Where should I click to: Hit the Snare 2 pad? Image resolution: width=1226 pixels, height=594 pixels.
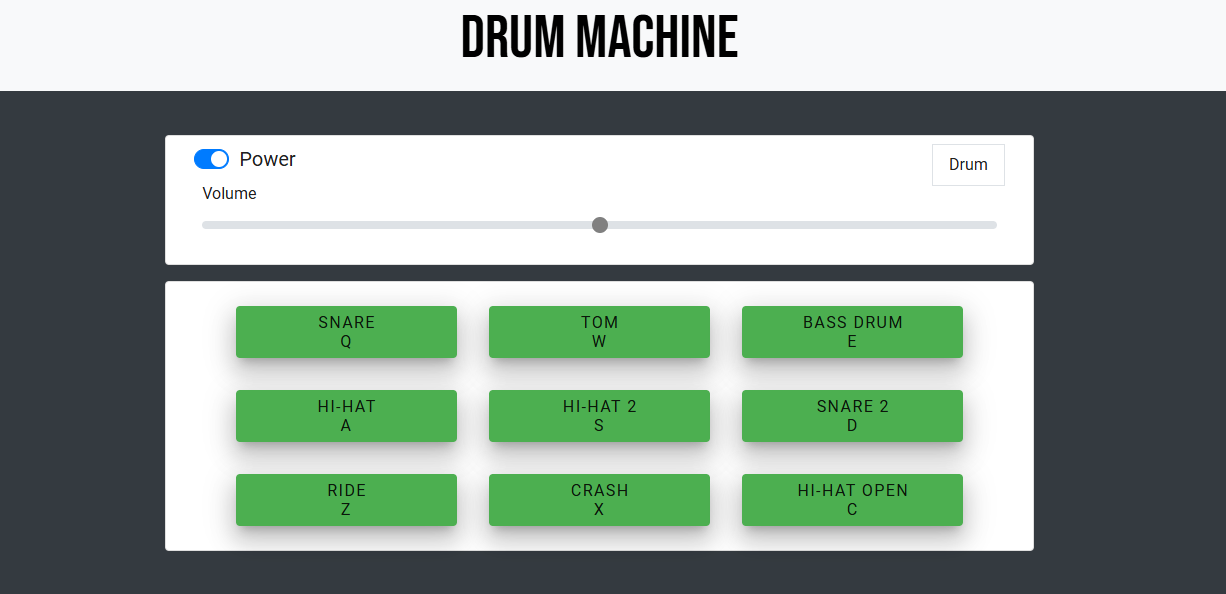point(852,416)
